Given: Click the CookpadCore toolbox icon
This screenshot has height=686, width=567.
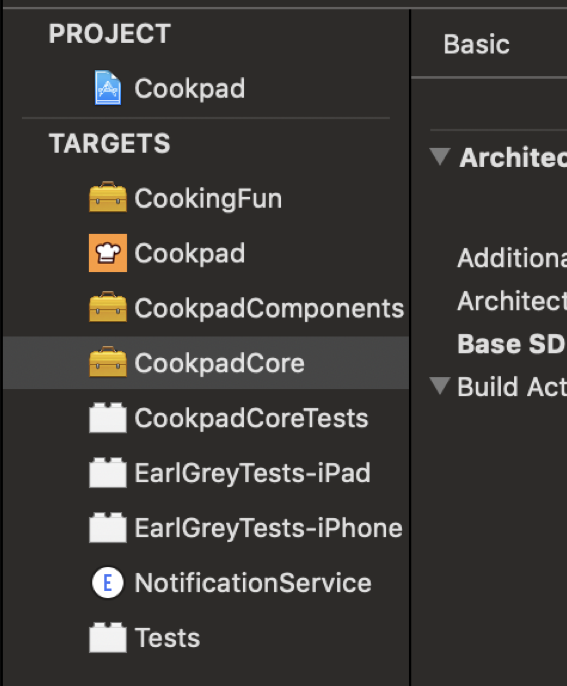Looking at the screenshot, I should 108,362.
